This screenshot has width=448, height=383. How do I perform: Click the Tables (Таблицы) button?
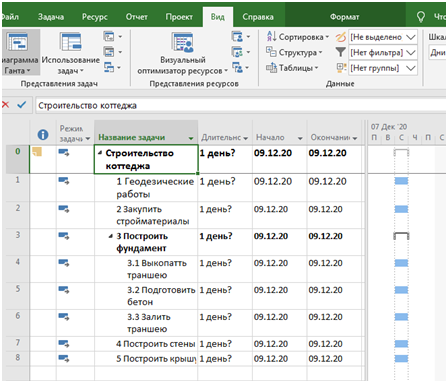292,68
